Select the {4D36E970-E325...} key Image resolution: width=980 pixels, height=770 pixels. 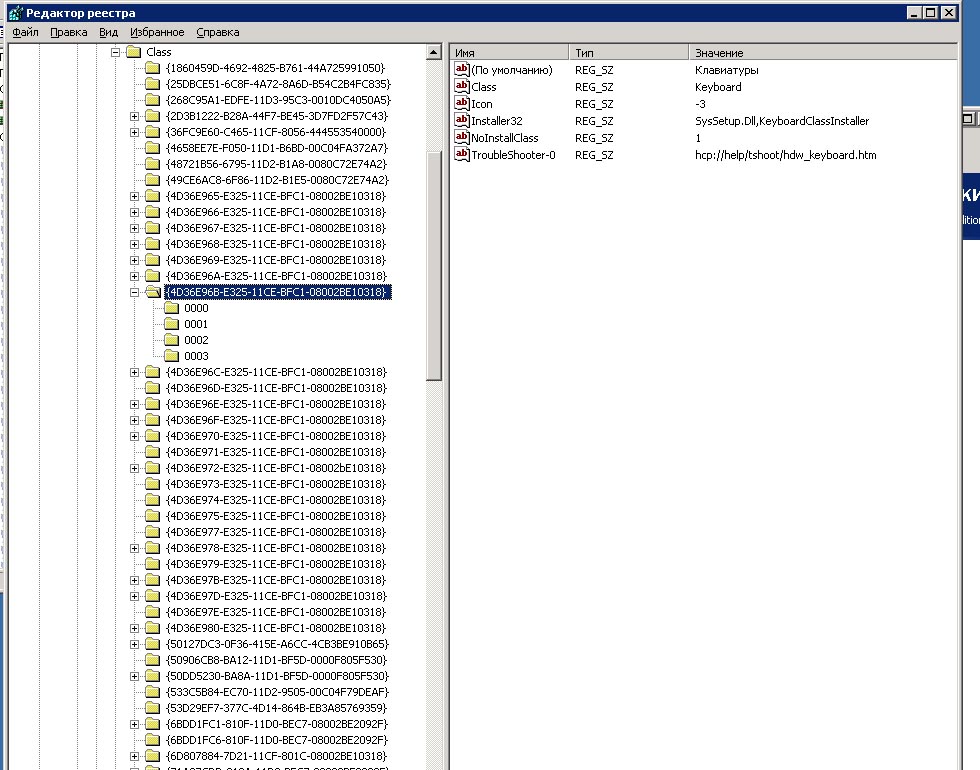(x=276, y=436)
